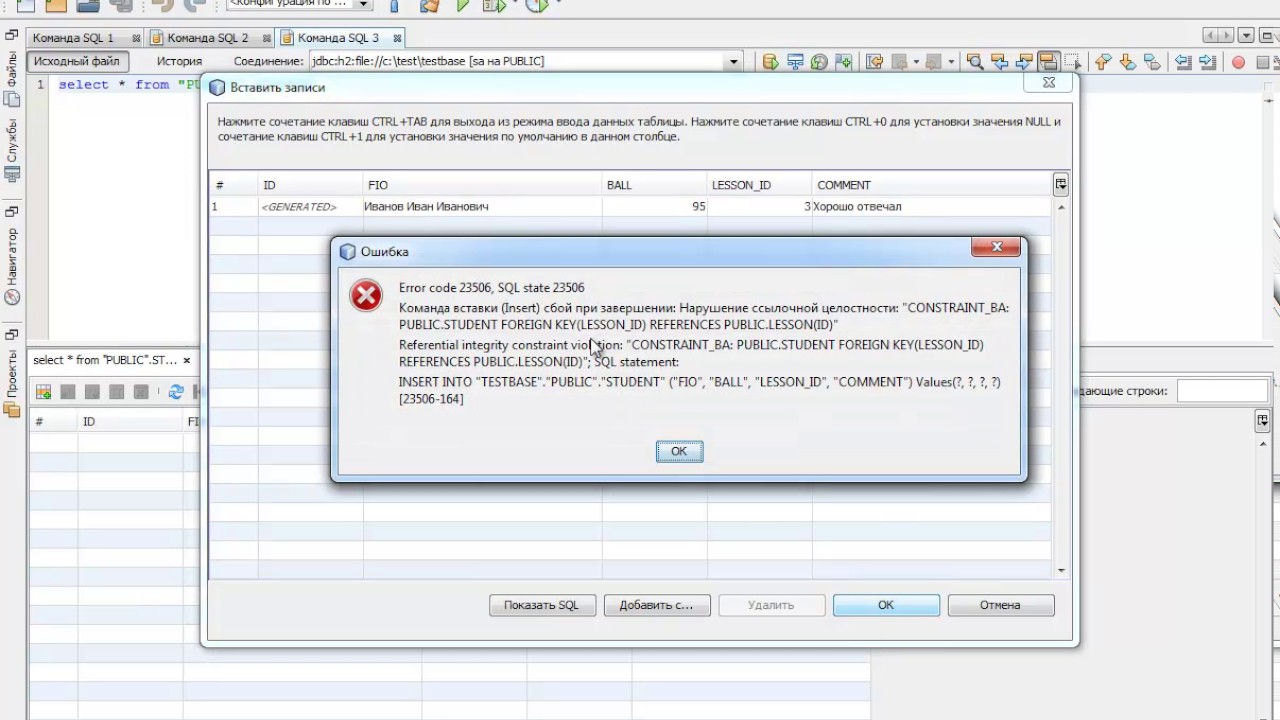Click the FIO column header in insert dialog
1280x720 pixels.
point(483,185)
